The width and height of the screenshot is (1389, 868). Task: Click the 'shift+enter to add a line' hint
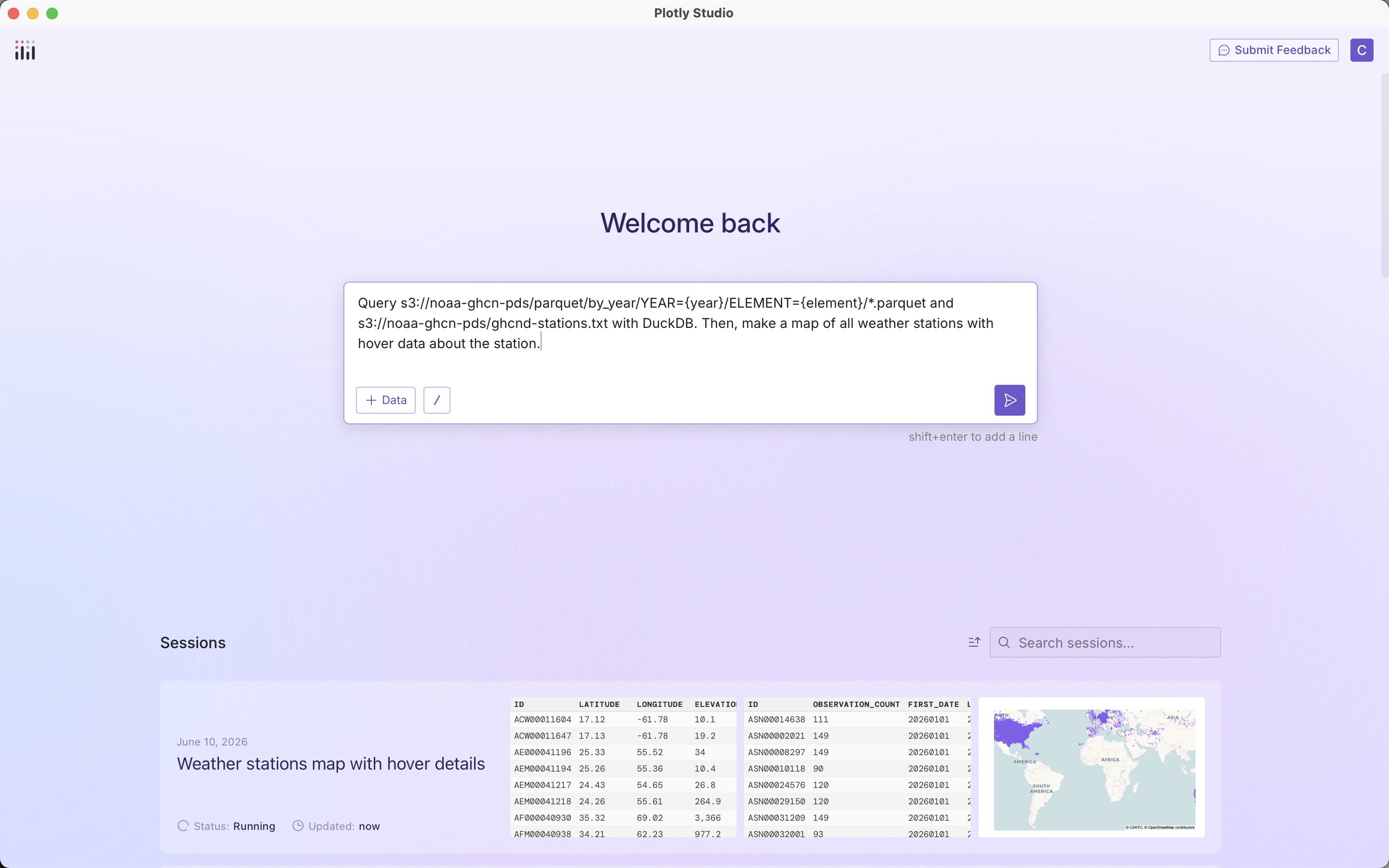pyautogui.click(x=973, y=437)
